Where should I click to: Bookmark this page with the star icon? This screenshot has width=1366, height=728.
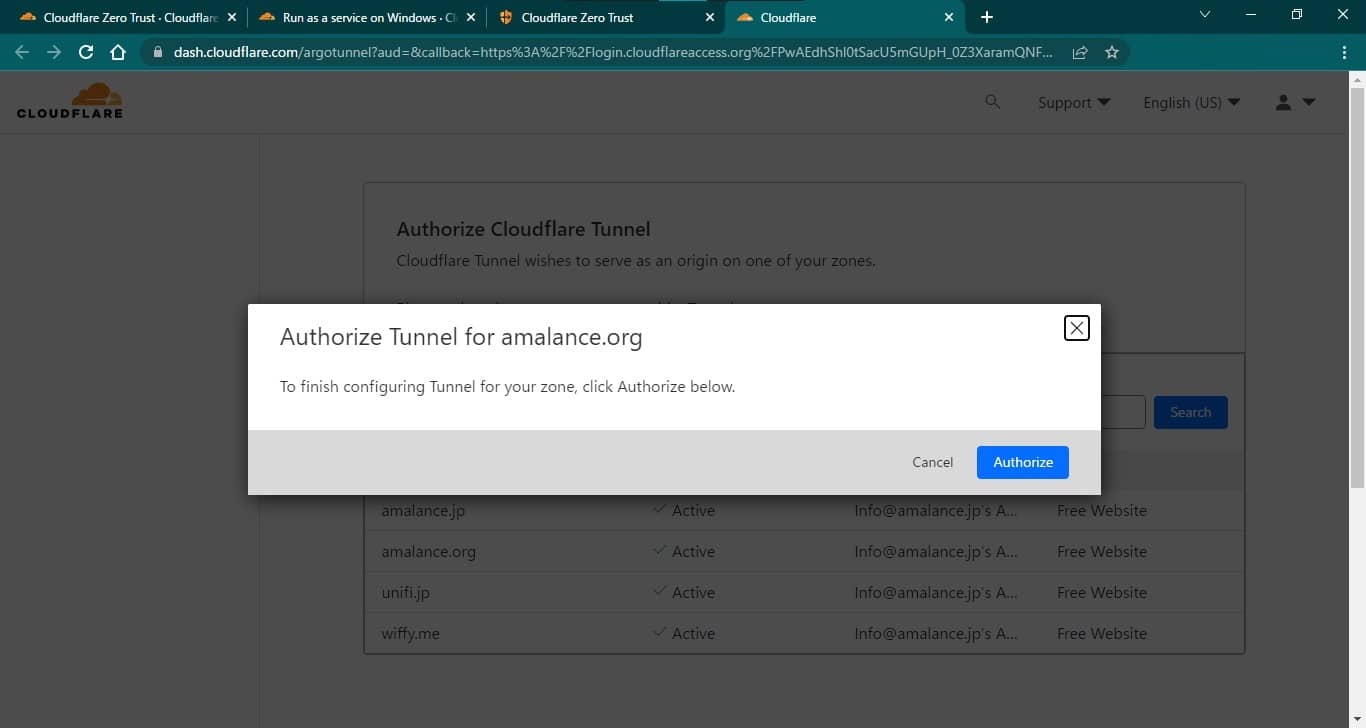point(1112,53)
